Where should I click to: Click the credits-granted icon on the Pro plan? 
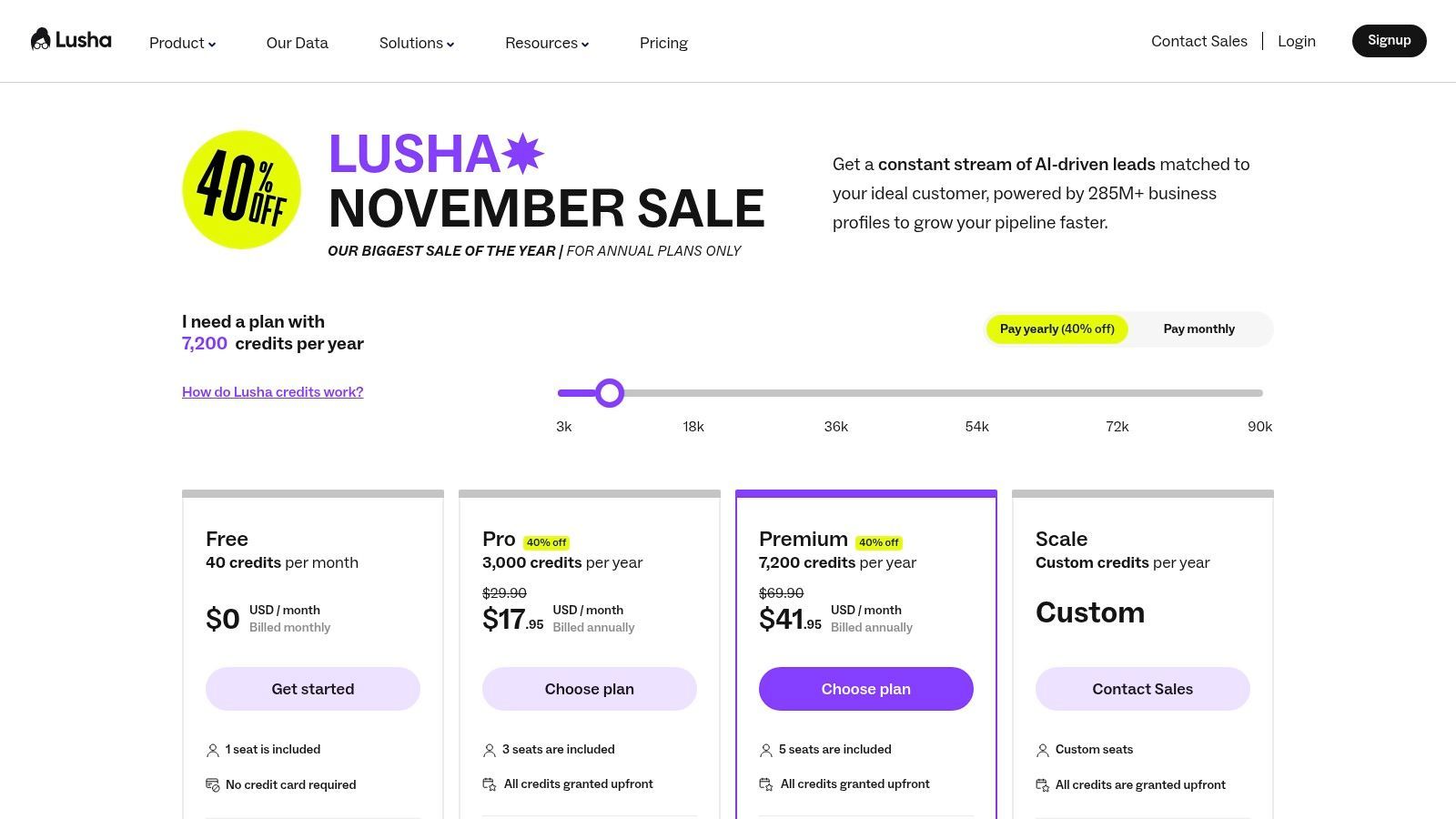point(490,784)
